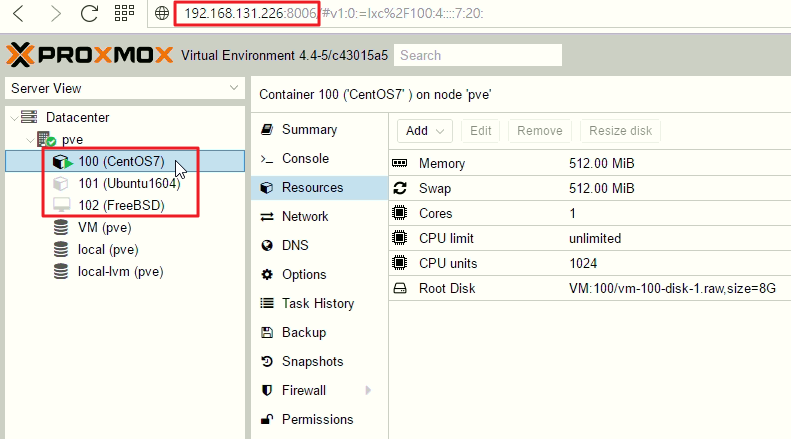Select the Root Disk vm-100-disk-1.raw value
The height and width of the screenshot is (439, 791).
coord(672,288)
